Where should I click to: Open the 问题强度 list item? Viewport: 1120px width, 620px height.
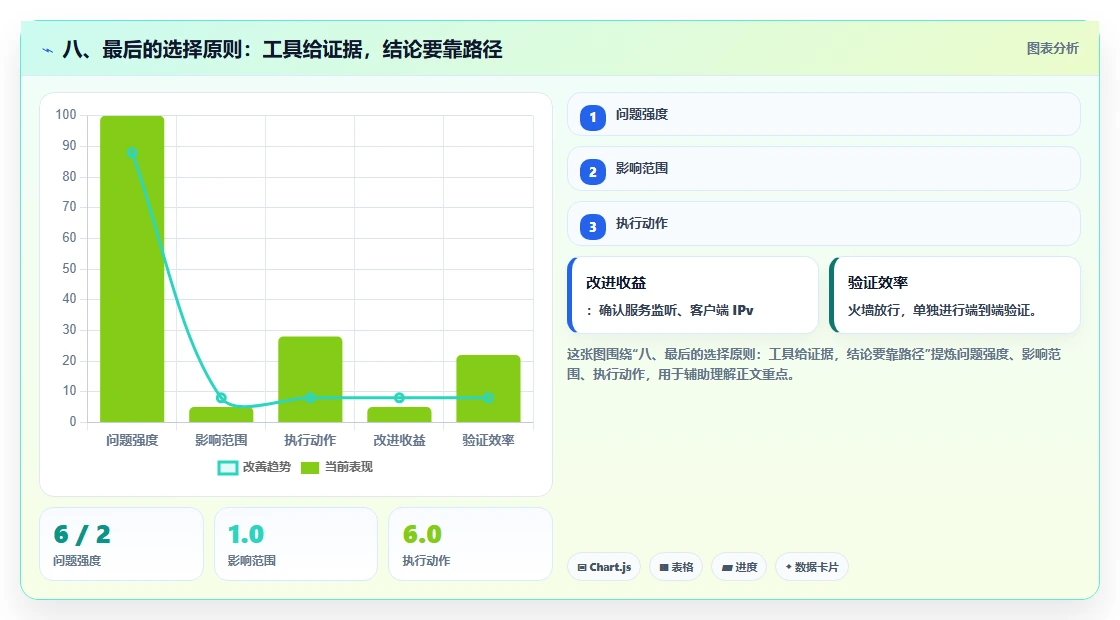pyautogui.click(x=824, y=114)
